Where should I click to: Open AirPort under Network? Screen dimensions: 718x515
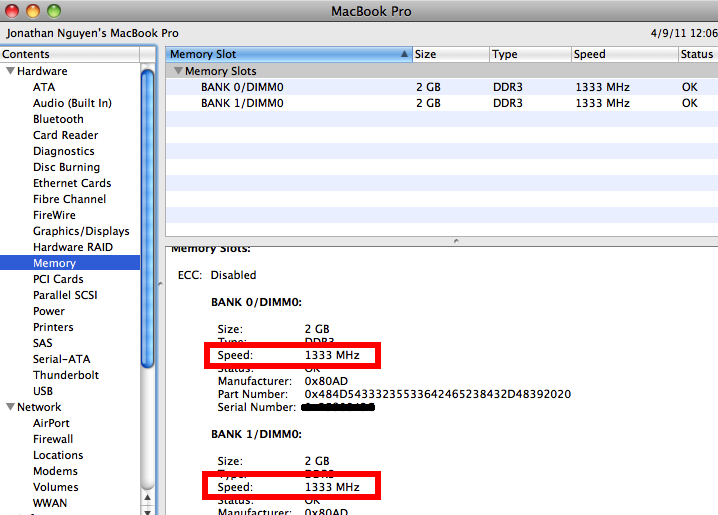pyautogui.click(x=51, y=423)
